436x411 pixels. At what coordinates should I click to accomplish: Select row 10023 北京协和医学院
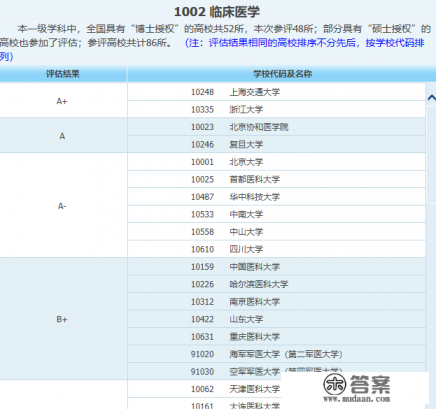click(x=276, y=127)
